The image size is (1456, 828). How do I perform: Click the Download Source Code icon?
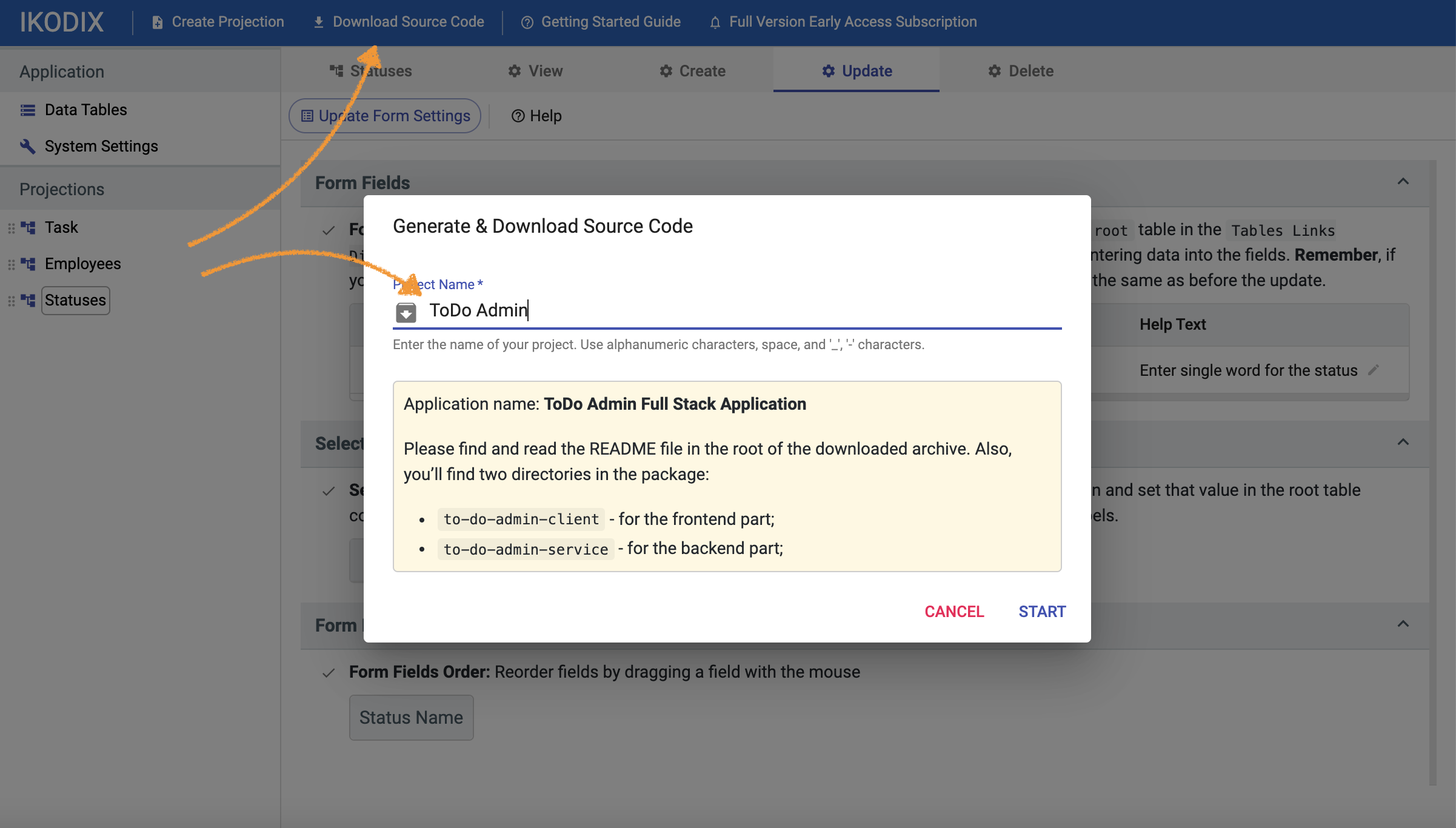pyautogui.click(x=319, y=22)
